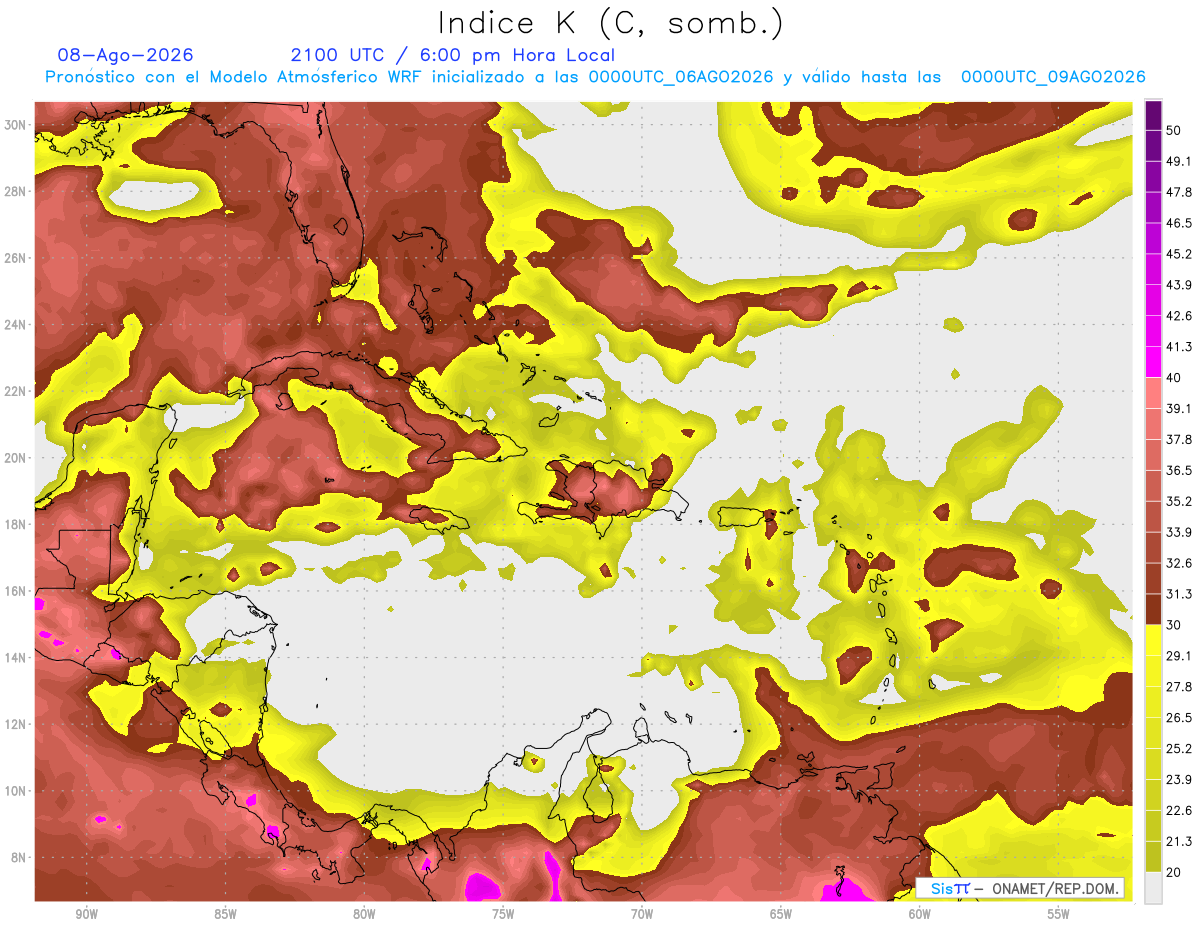
Task: Click the longitude axis label "65W"
Action: (x=781, y=914)
